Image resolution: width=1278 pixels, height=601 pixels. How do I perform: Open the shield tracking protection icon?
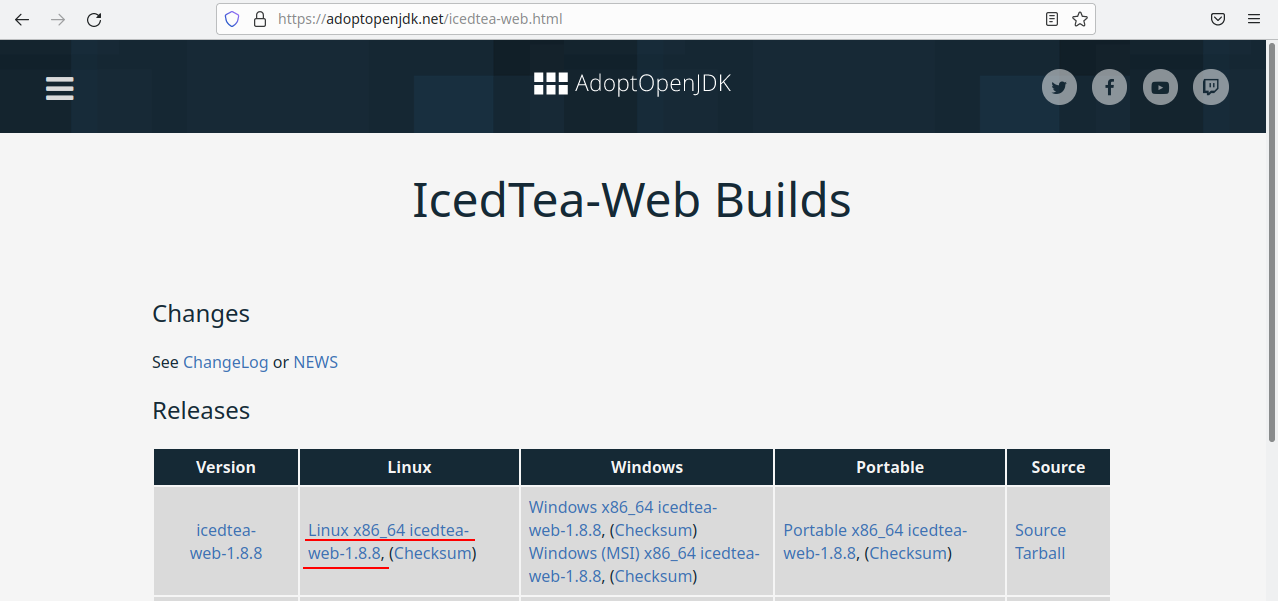(x=232, y=19)
